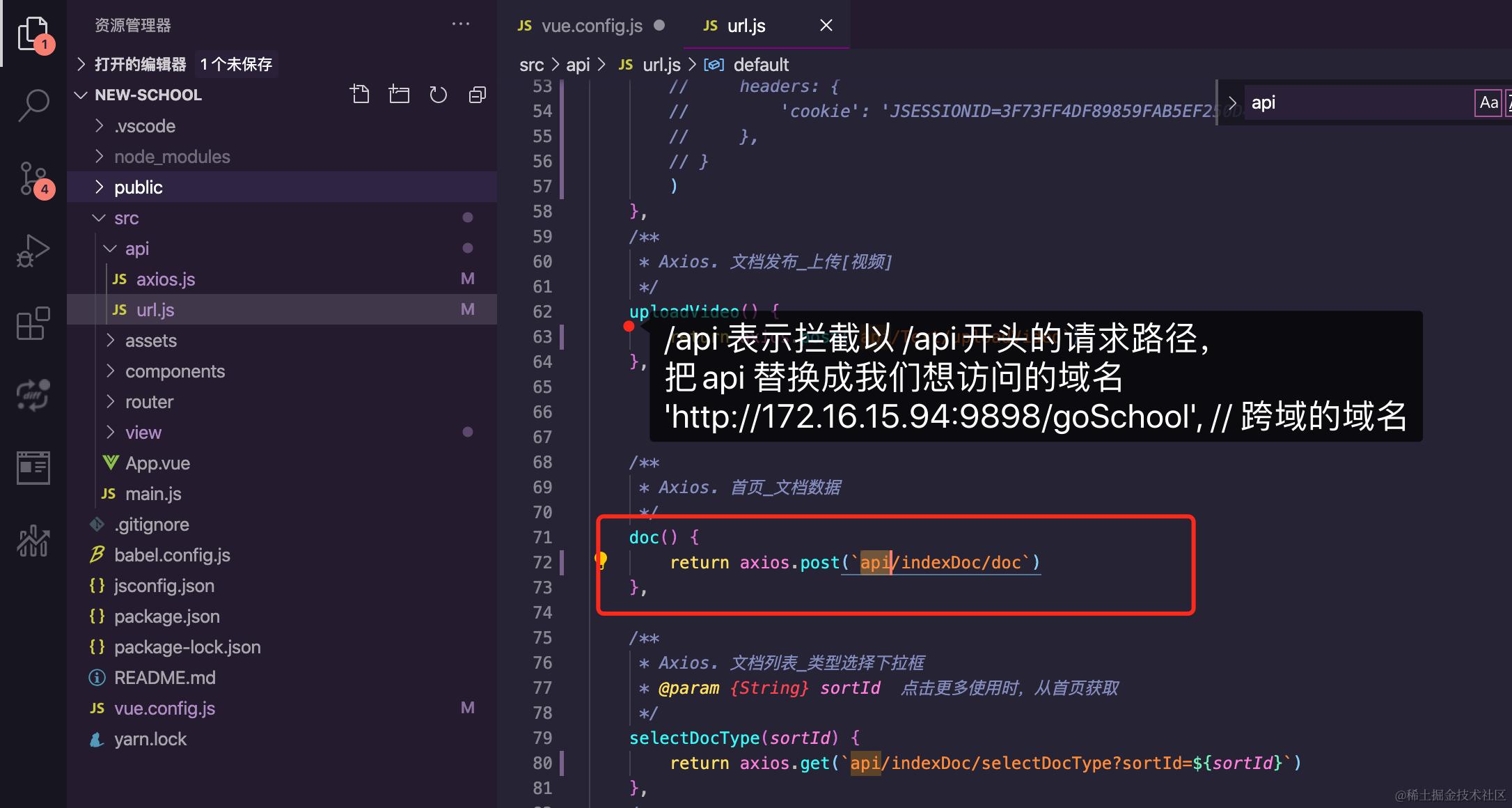
Task: Close the url.js editor tab
Action: (x=826, y=25)
